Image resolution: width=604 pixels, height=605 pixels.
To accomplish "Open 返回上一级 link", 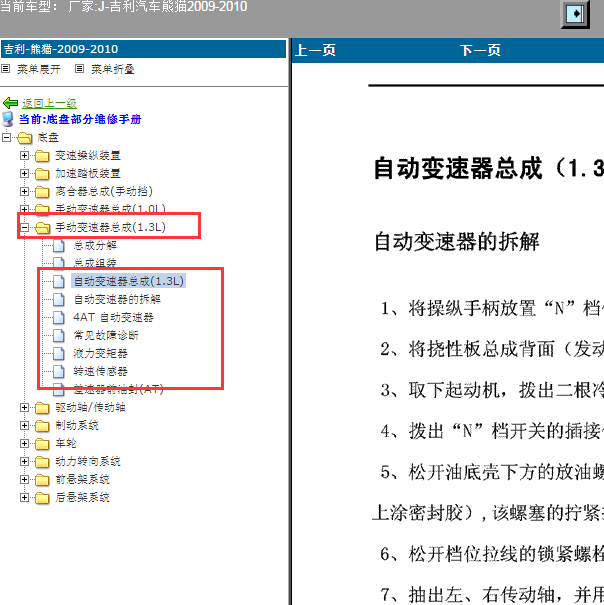I will (49, 103).
